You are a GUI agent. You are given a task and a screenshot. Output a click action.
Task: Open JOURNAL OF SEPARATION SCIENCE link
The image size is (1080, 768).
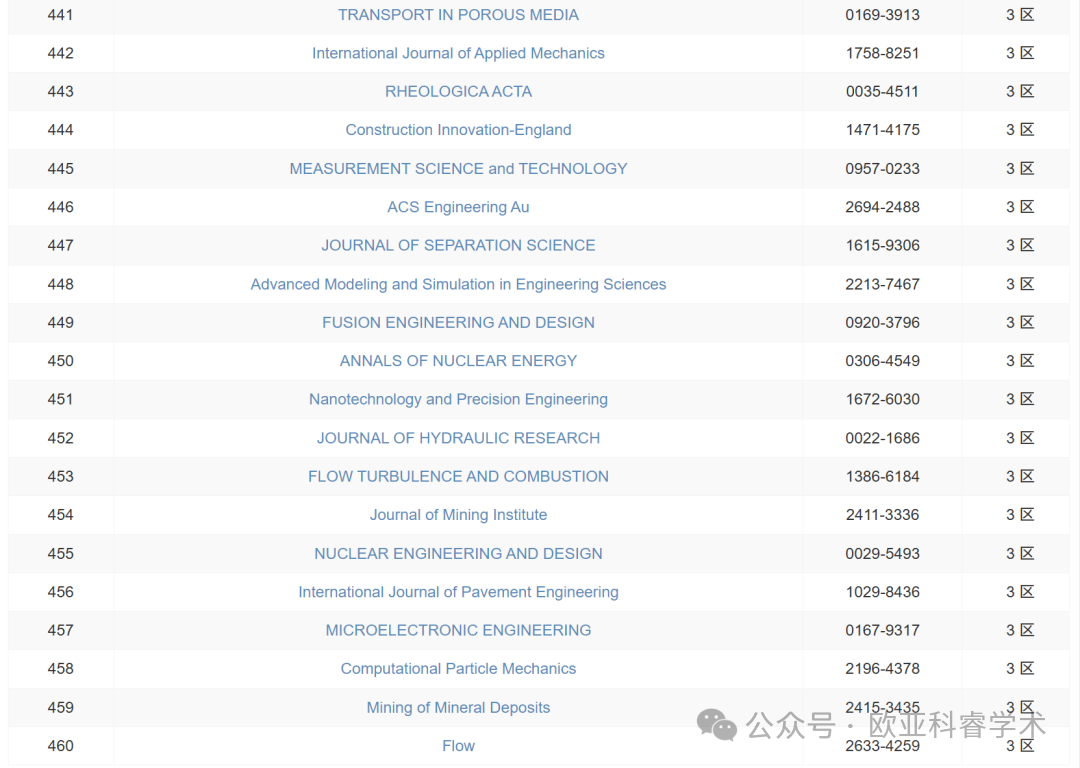coord(458,245)
